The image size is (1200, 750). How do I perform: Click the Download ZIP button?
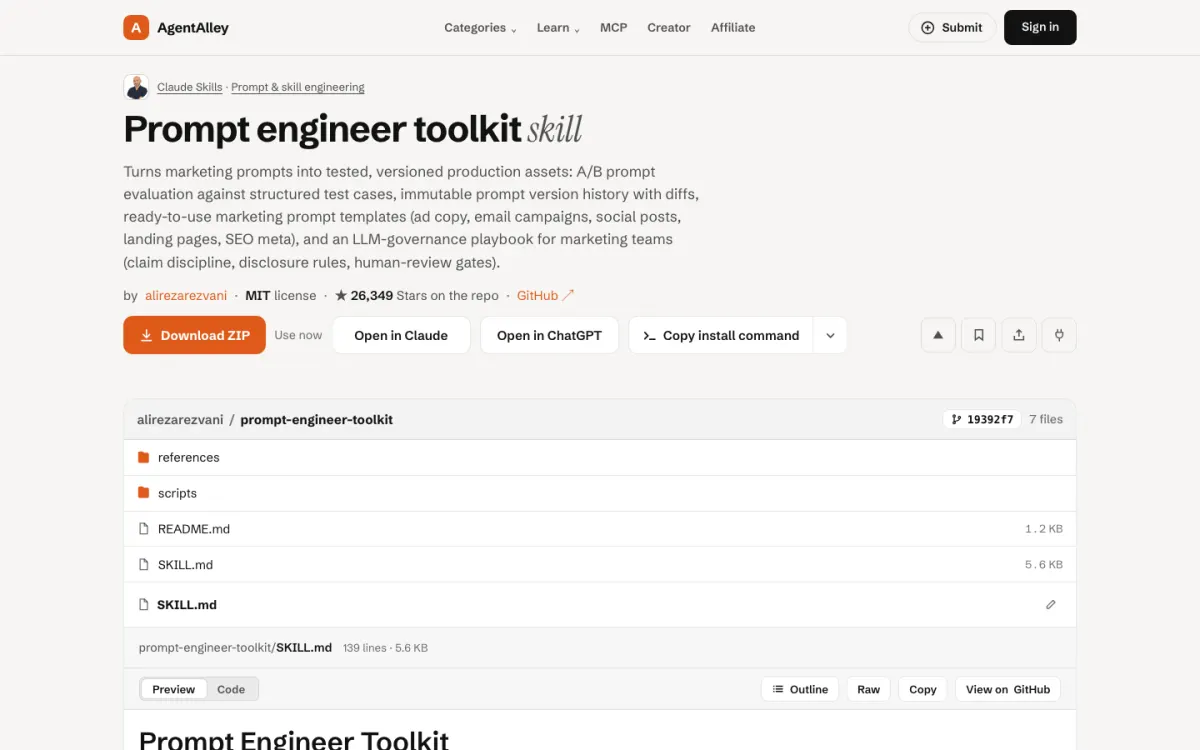point(194,335)
